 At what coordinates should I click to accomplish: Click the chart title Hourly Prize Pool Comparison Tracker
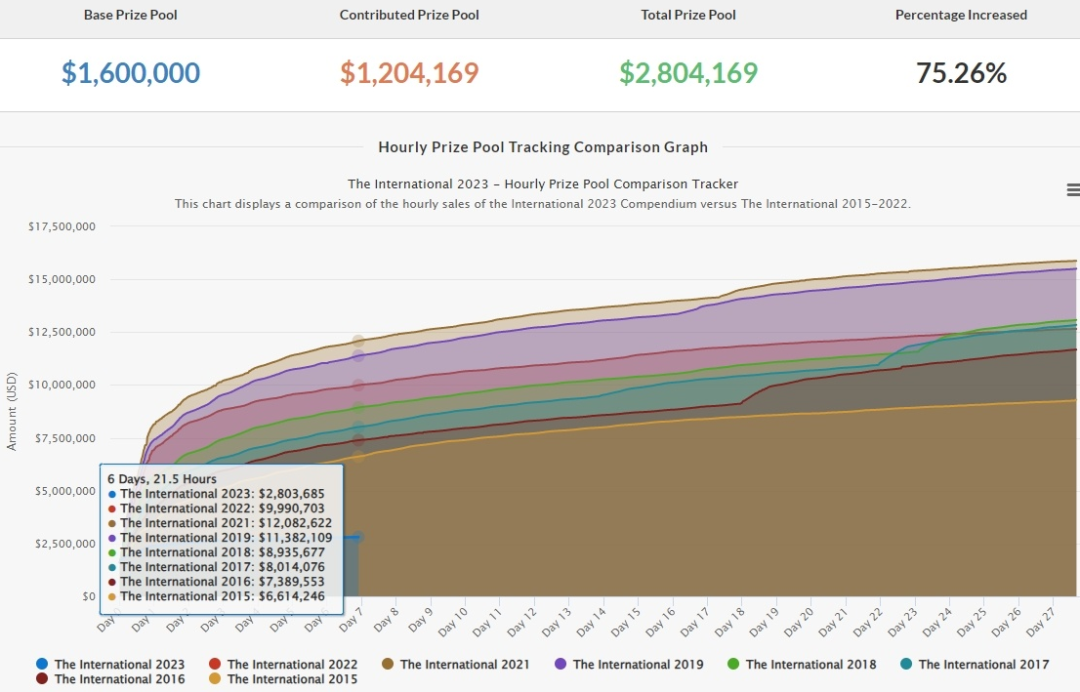(x=543, y=184)
